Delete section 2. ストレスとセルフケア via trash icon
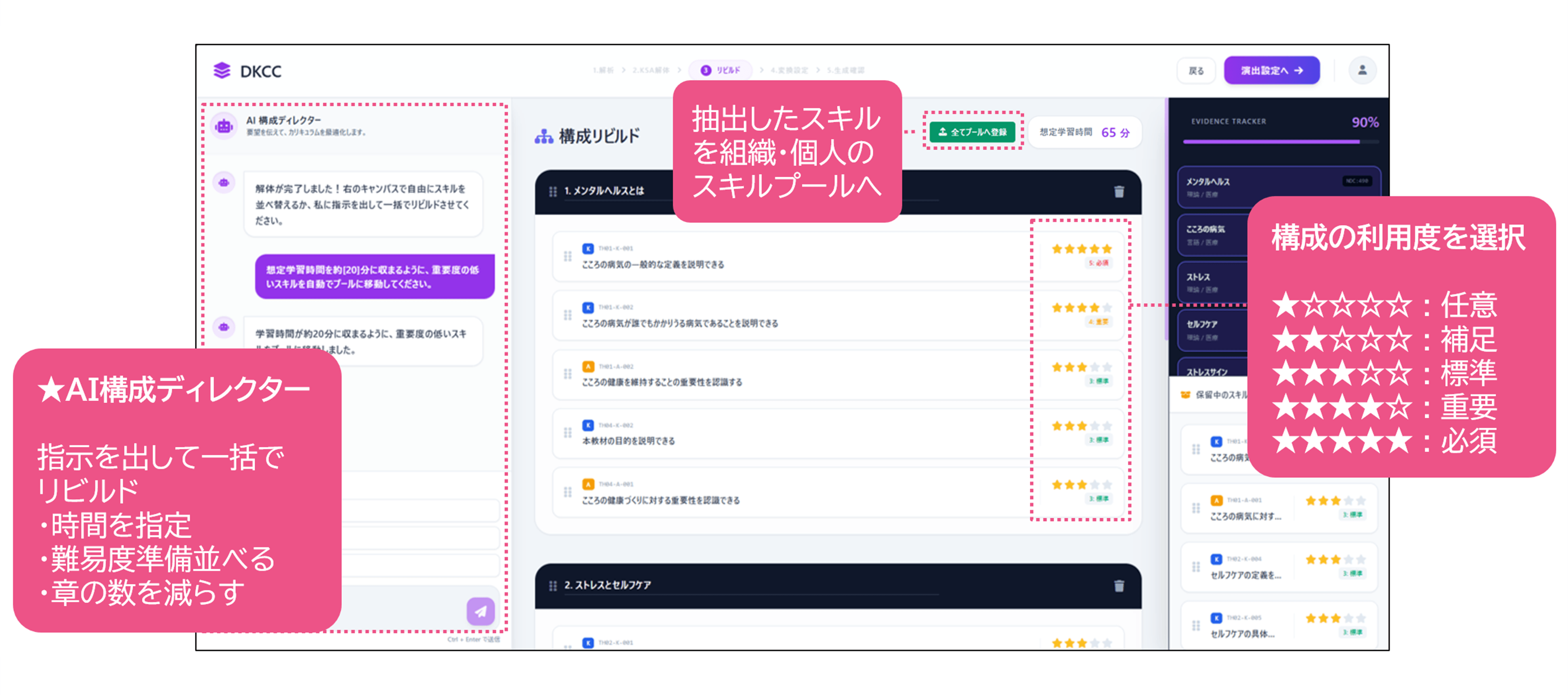The image size is (1568, 695). pos(1119,586)
